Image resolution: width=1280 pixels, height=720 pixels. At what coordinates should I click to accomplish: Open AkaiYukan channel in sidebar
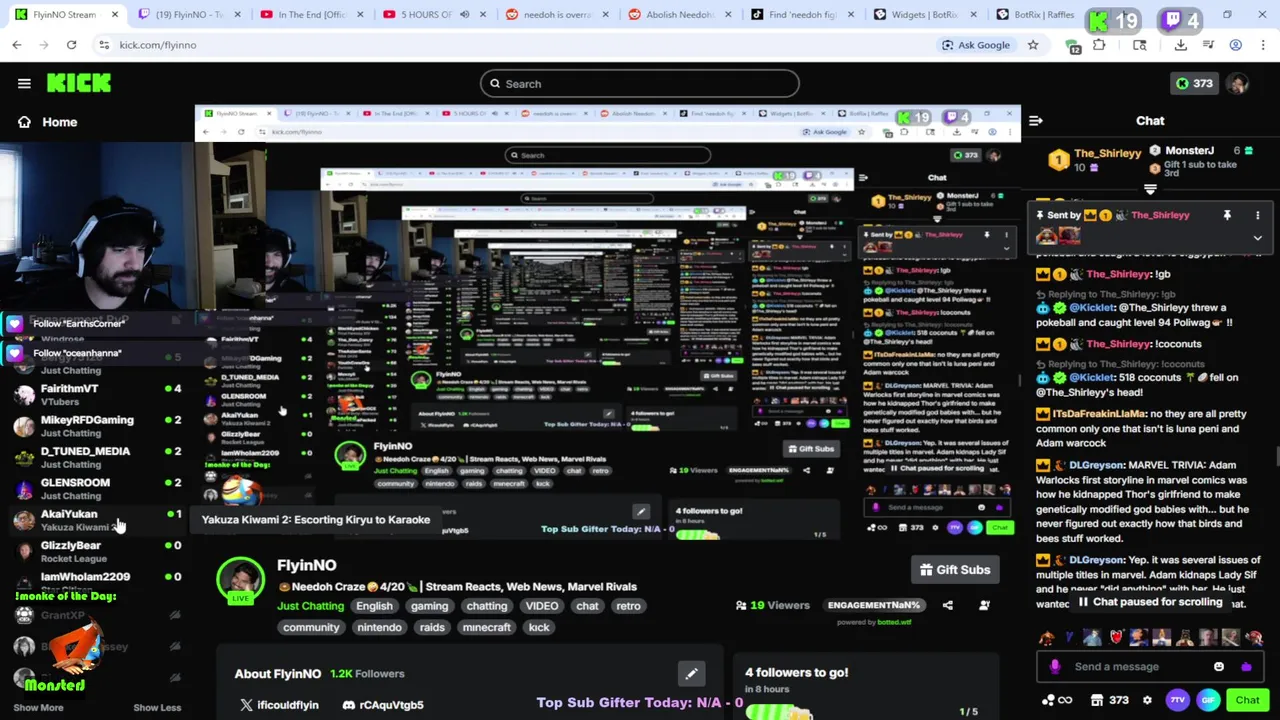97,520
